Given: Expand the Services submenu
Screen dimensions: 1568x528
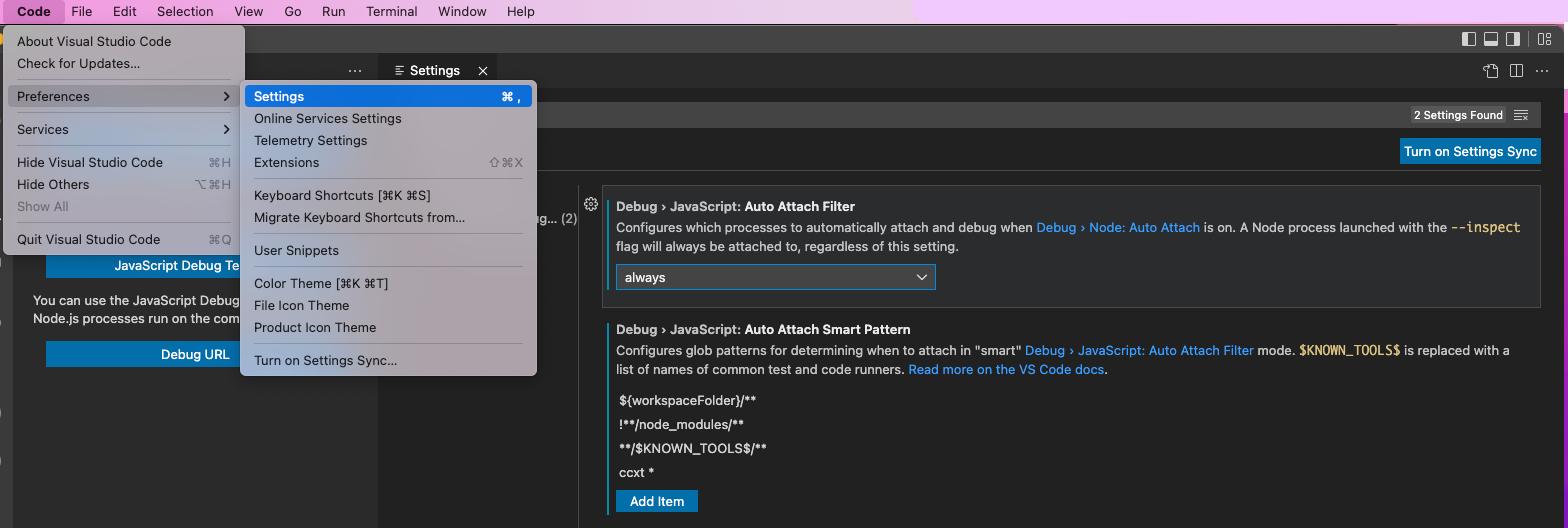Looking at the screenshot, I should click(123, 129).
